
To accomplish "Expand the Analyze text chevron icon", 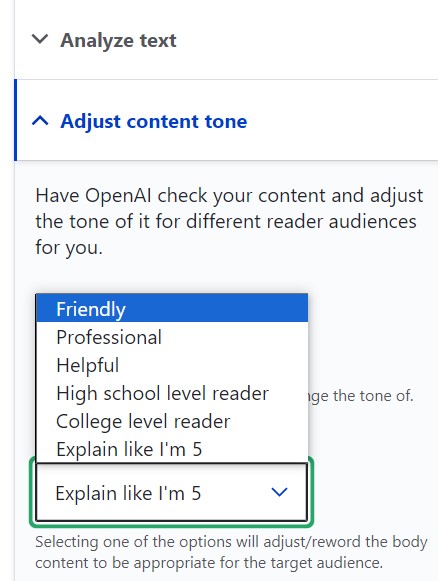I will click(40, 39).
